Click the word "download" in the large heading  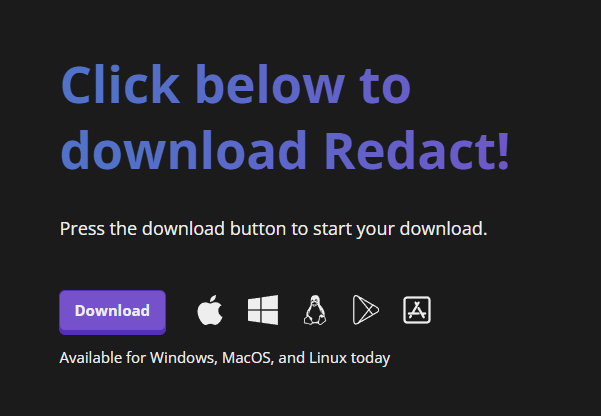coord(184,150)
